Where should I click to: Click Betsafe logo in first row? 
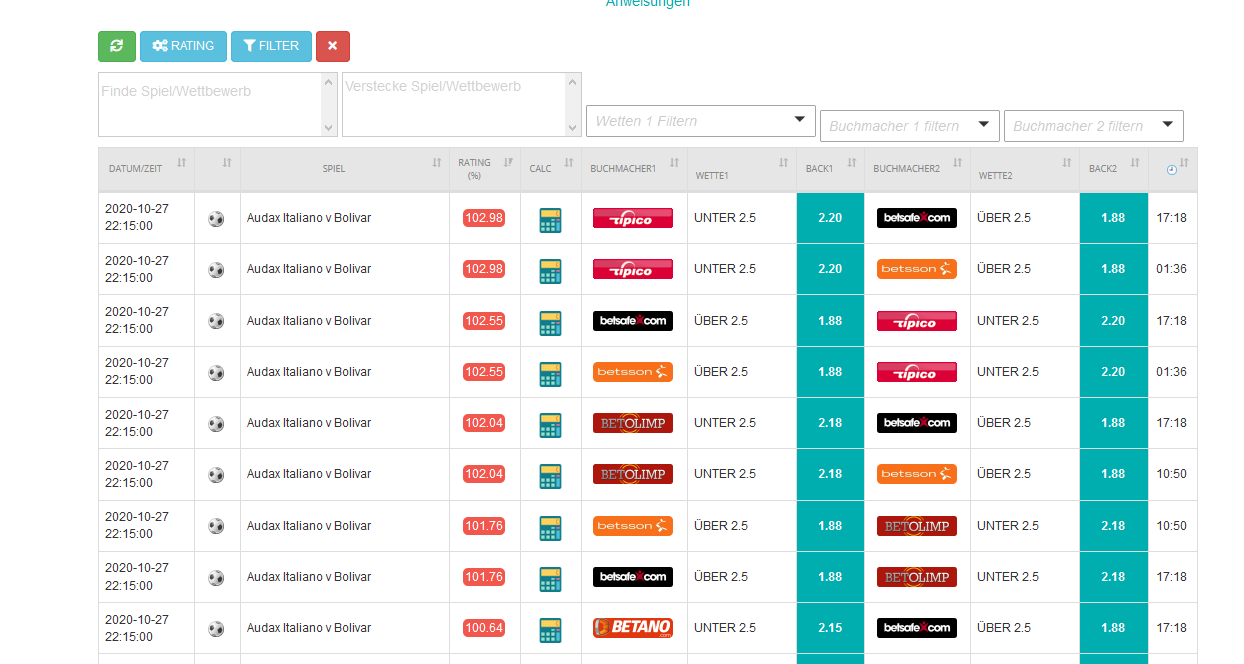coord(917,218)
